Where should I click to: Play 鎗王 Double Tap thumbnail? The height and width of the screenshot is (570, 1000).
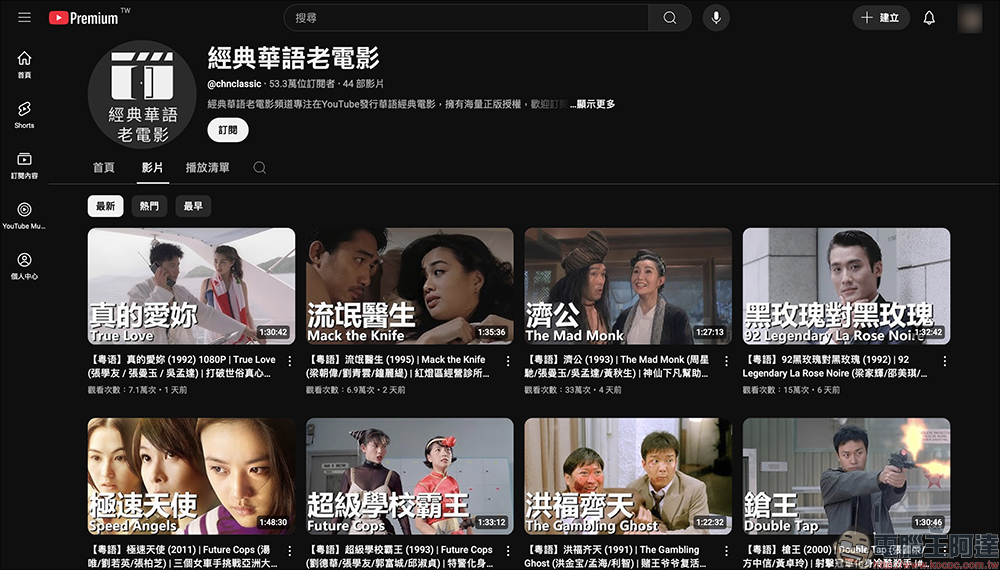point(846,476)
